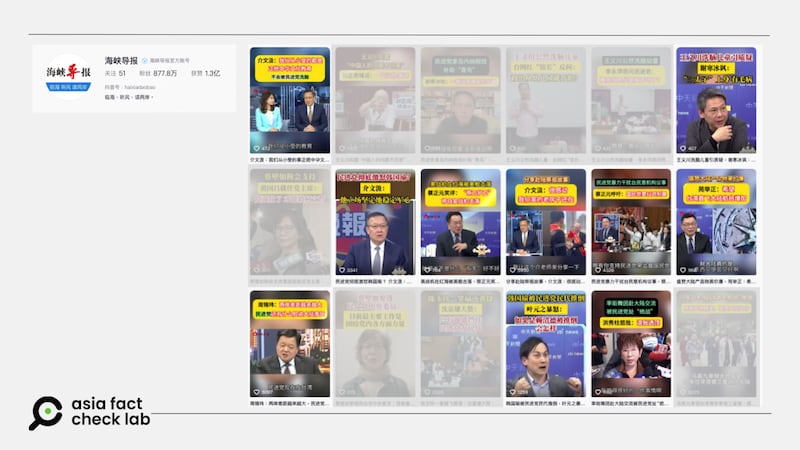Open the 粉丝 877.8万 followers count

(158, 73)
